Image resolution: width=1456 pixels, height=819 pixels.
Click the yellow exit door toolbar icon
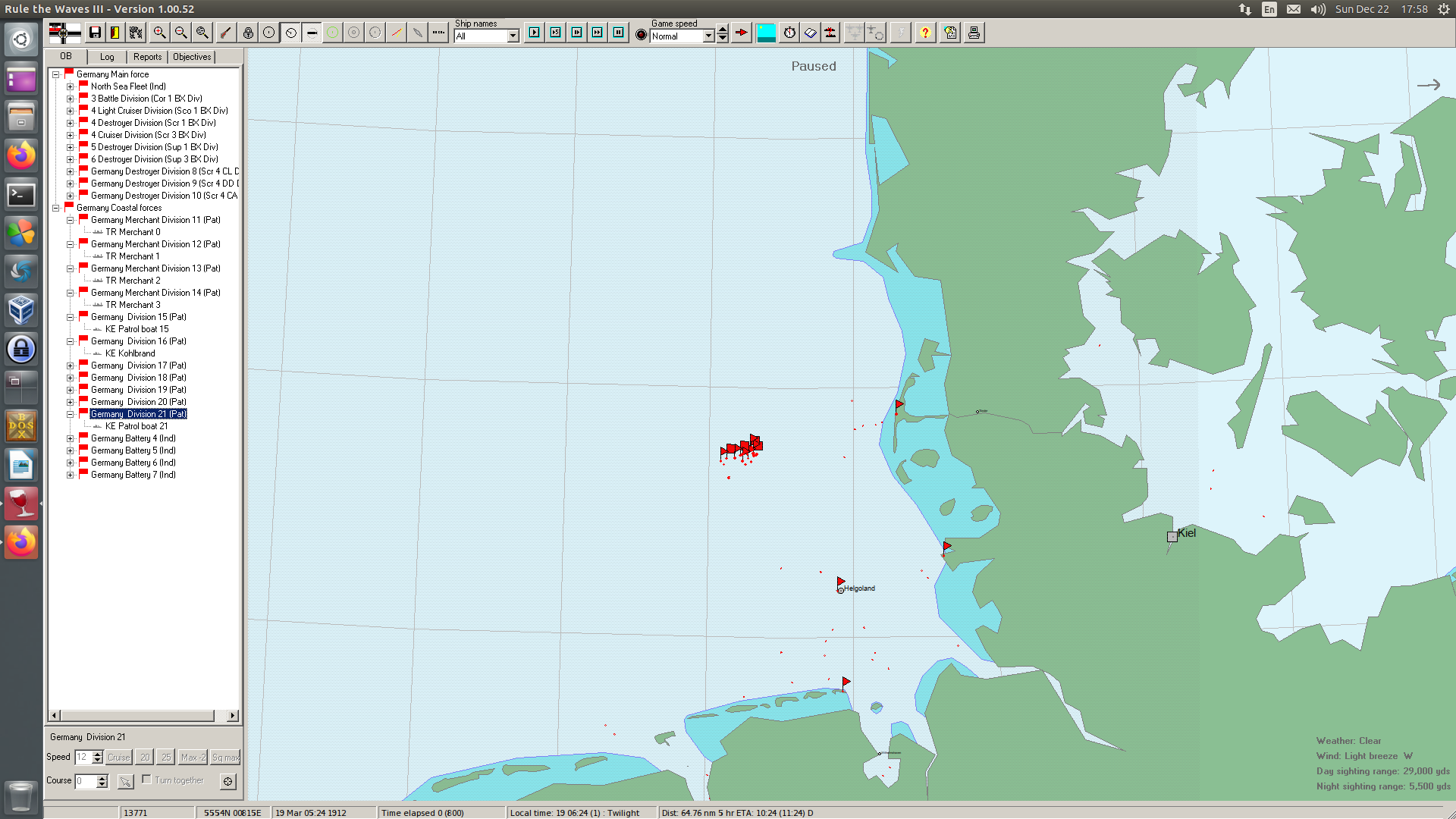pos(115,33)
